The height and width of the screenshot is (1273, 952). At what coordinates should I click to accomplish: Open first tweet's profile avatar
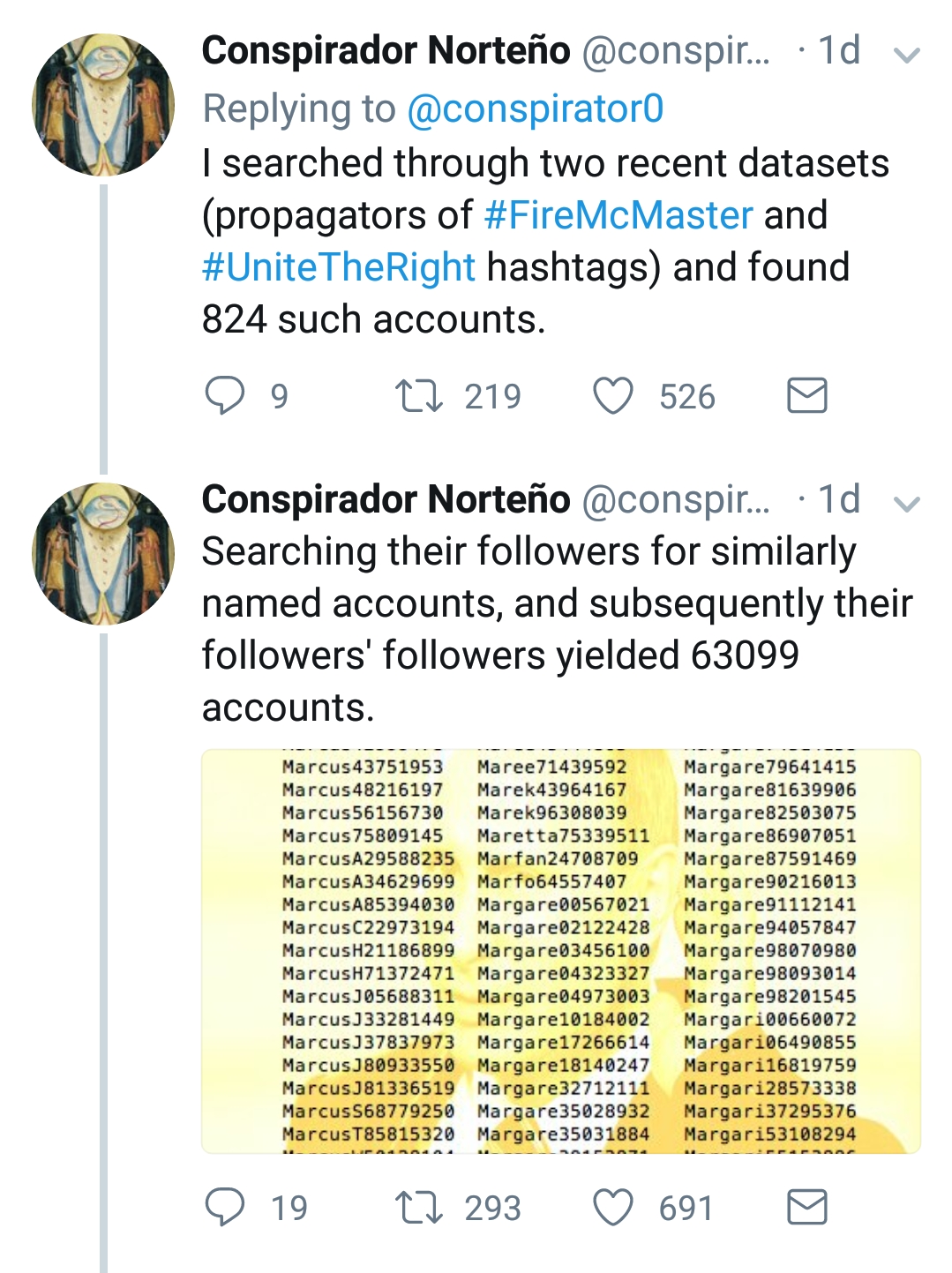point(103,105)
